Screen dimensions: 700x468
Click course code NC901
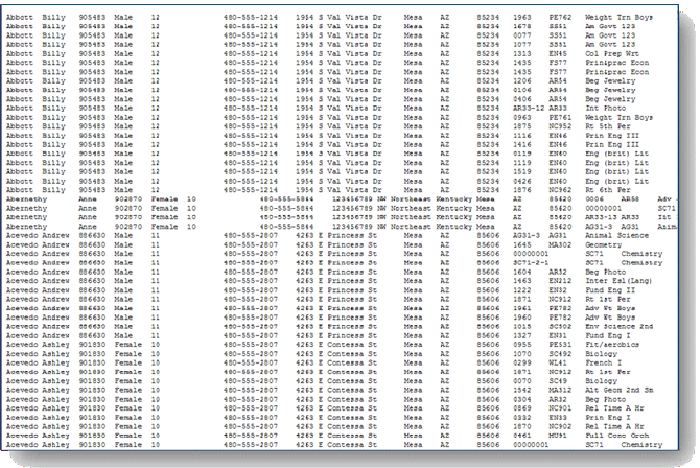tap(560, 408)
